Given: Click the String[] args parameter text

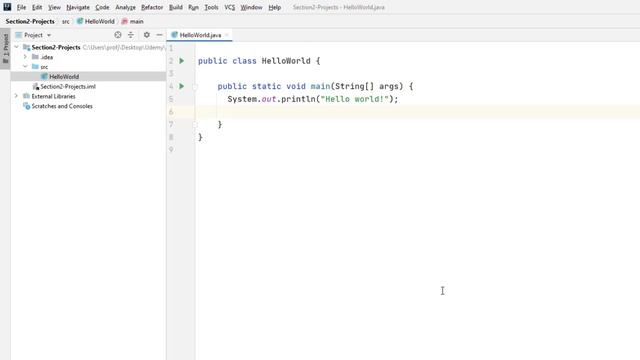Looking at the screenshot, I should [367, 86].
